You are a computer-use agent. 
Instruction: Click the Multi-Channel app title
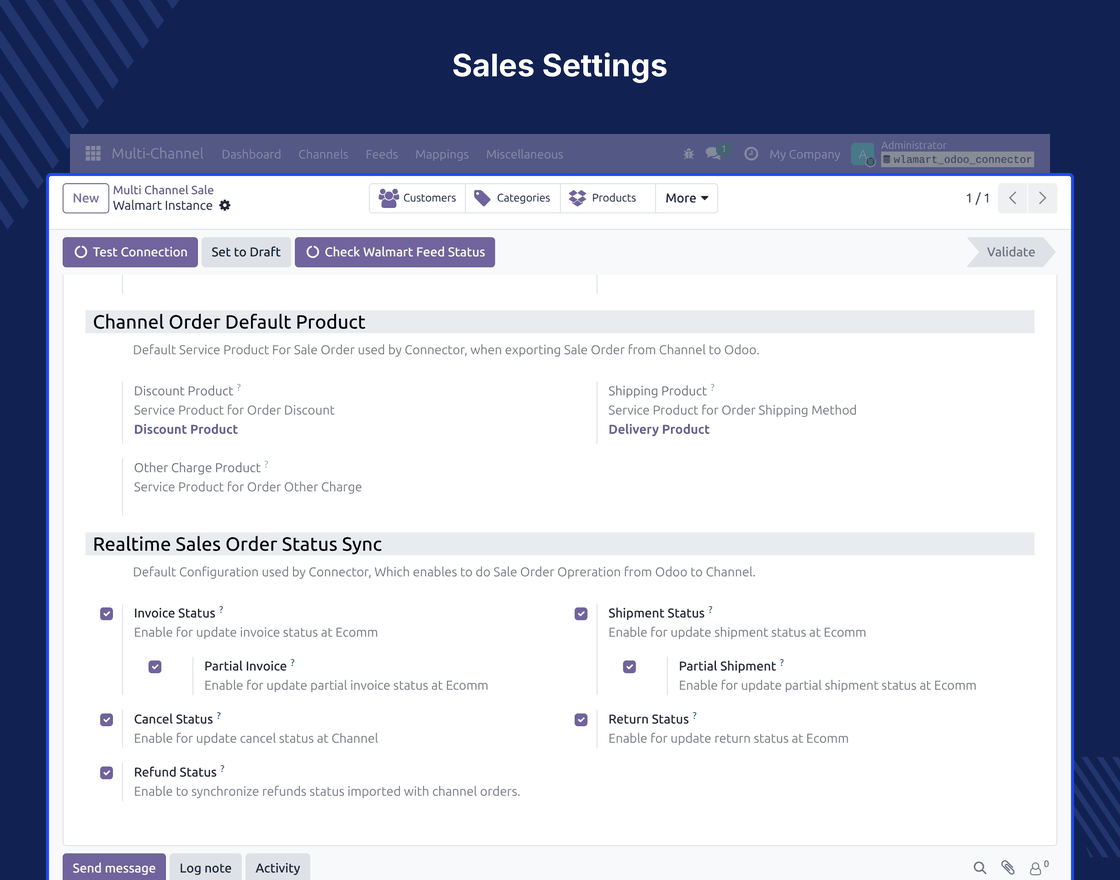tap(157, 154)
